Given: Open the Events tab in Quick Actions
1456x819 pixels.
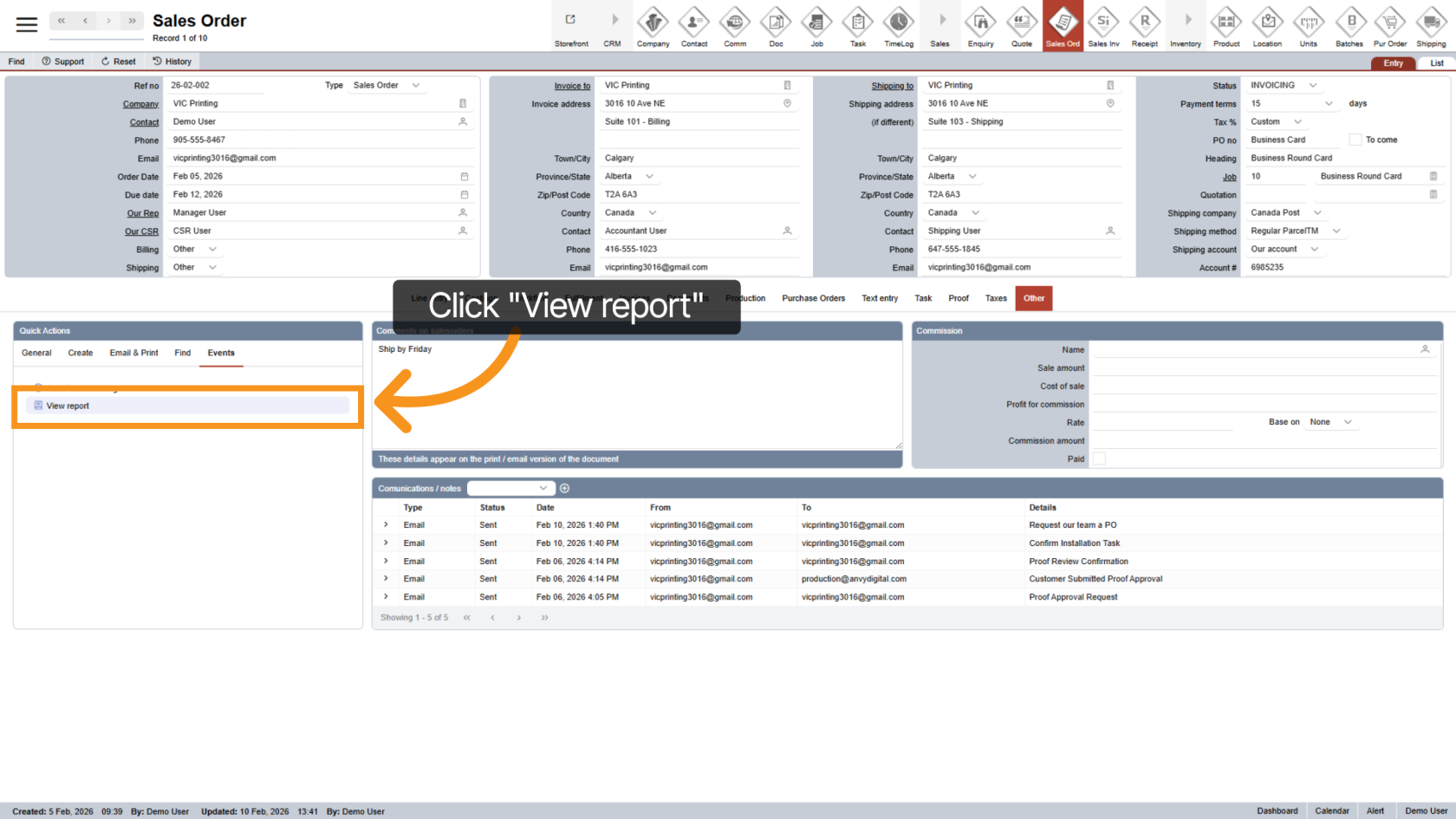Looking at the screenshot, I should 221,353.
